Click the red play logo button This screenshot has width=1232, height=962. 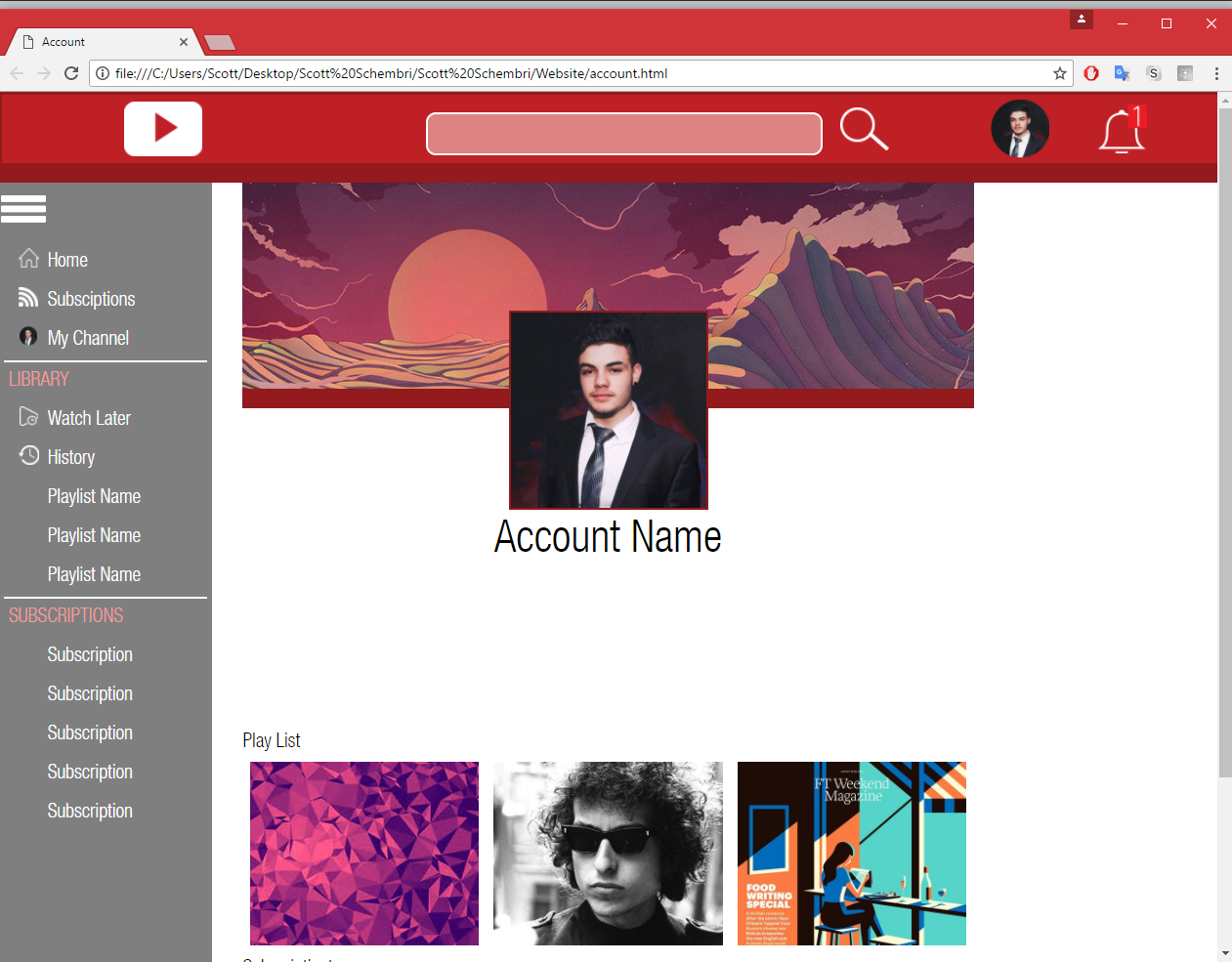(163, 129)
